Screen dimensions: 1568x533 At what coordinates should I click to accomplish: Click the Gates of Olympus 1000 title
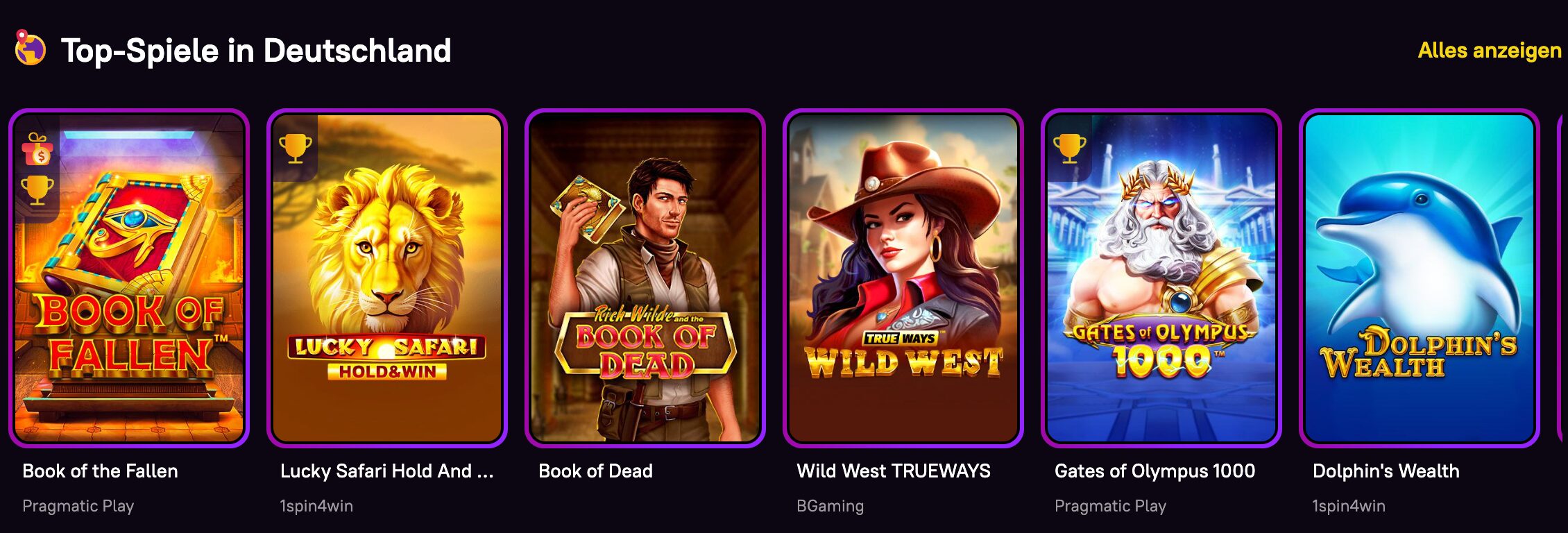pos(1154,471)
